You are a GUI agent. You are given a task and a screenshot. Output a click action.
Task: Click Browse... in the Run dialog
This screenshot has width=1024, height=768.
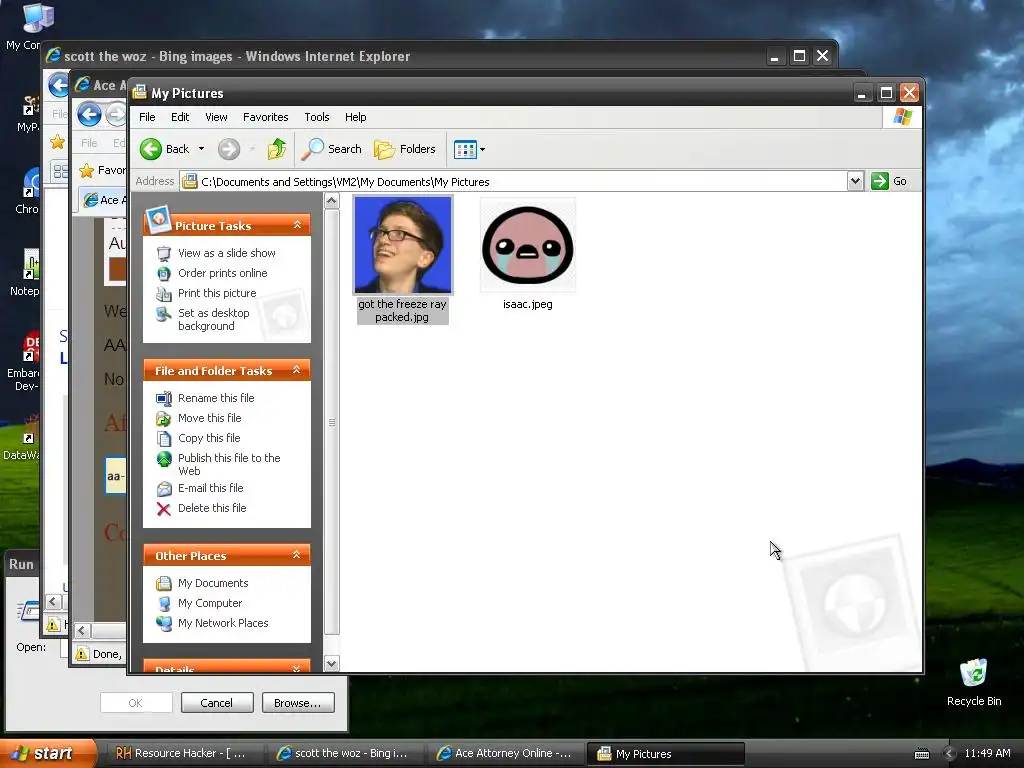coord(298,703)
